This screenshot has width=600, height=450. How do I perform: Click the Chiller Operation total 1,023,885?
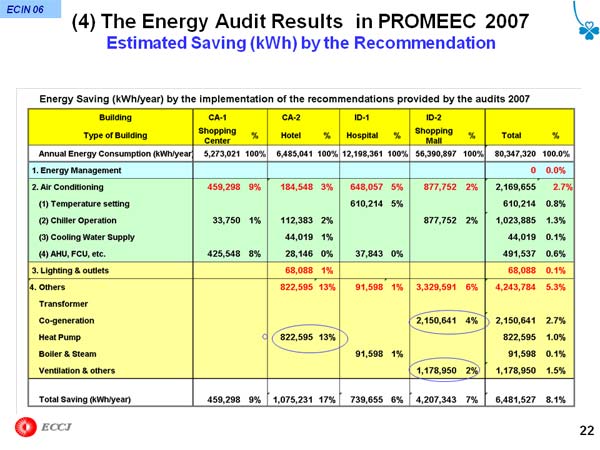tap(515, 221)
